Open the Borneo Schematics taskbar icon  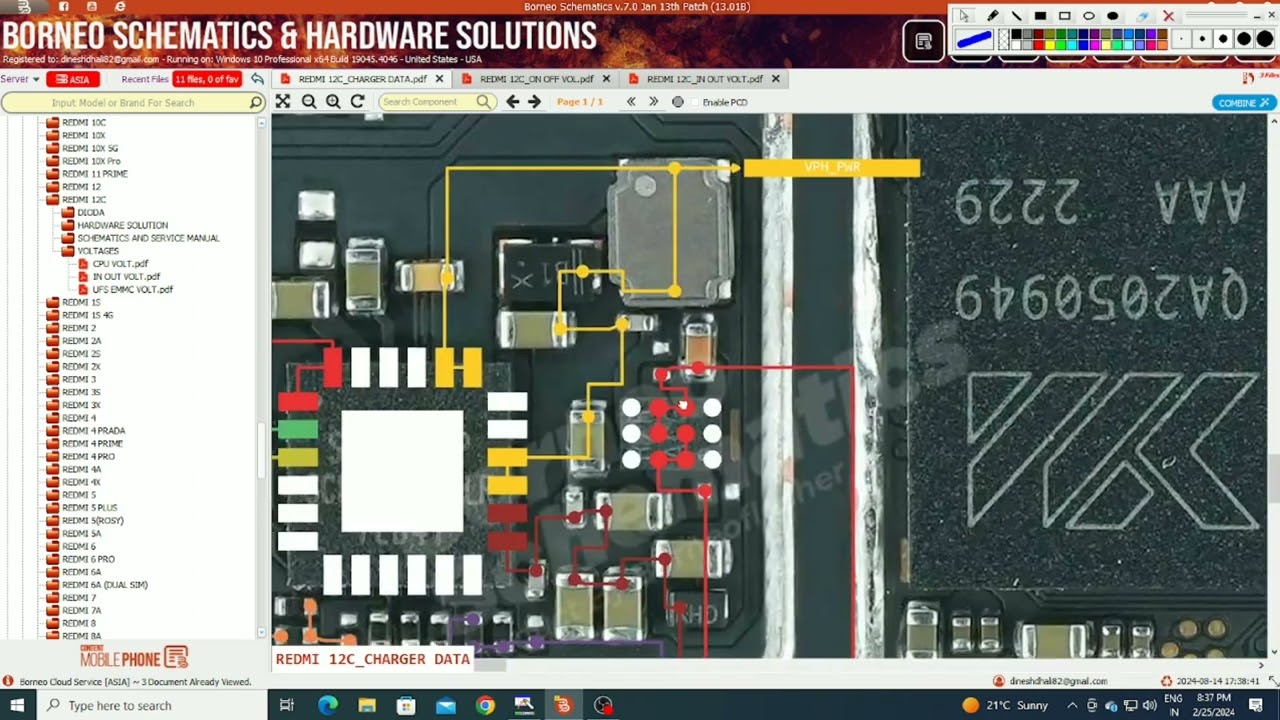pos(563,705)
